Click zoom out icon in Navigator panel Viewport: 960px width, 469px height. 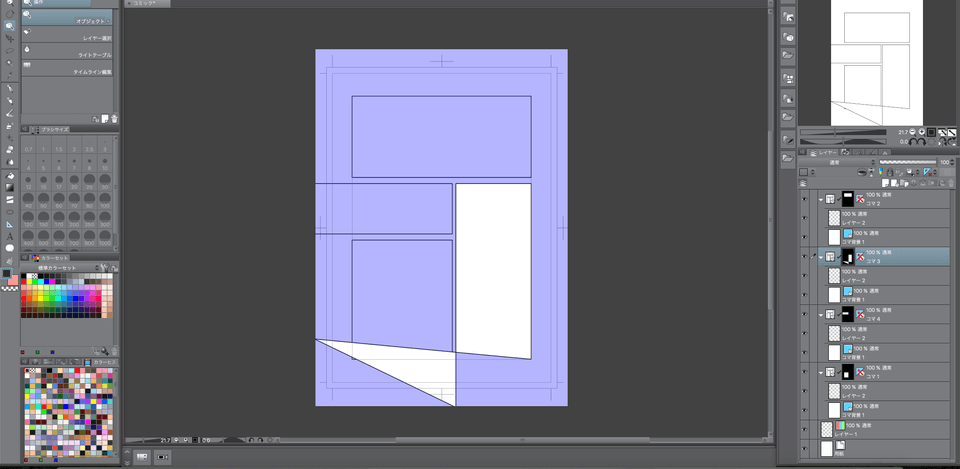click(x=911, y=132)
